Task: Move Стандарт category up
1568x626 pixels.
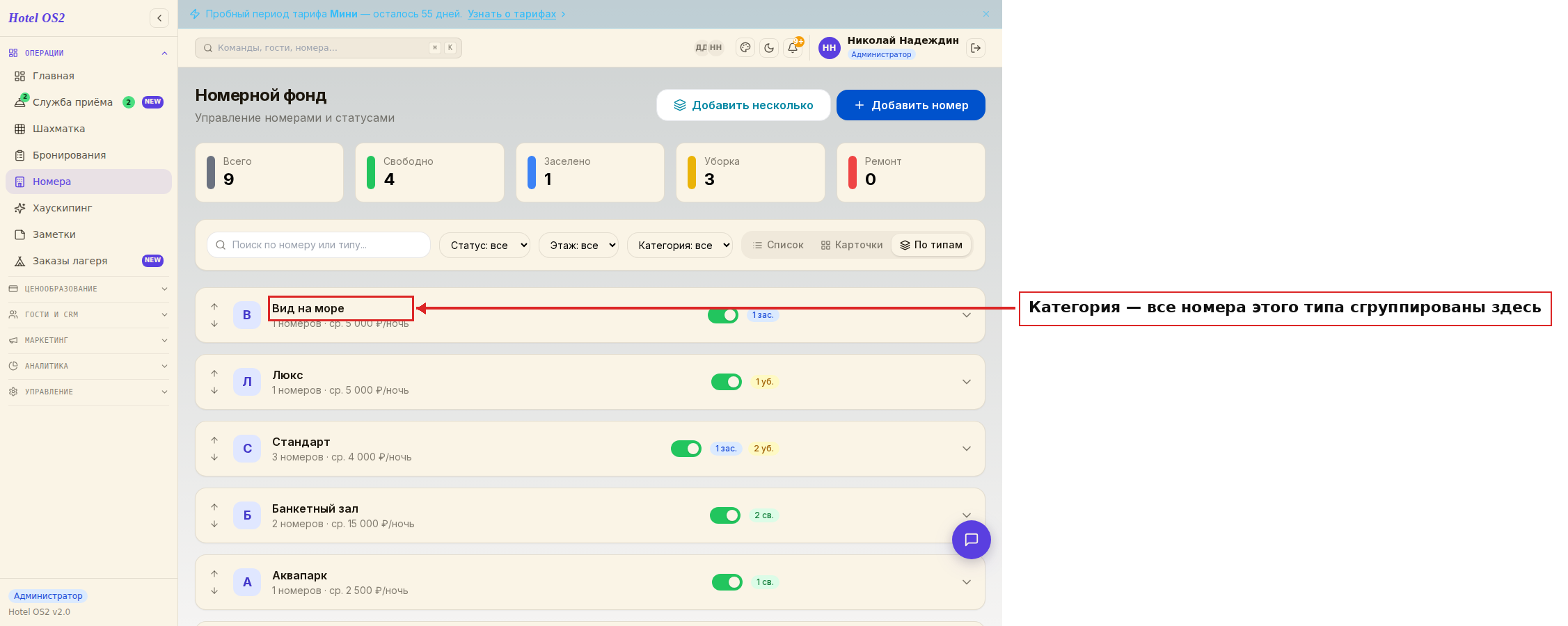Action: pos(214,440)
